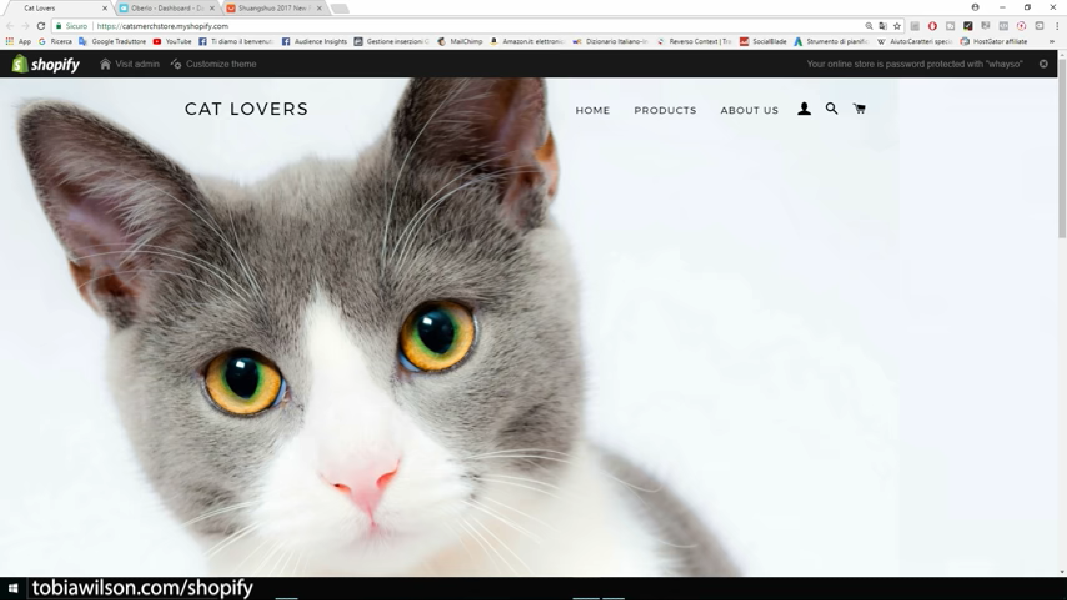Open the account login icon
1067x600 pixels.
(x=804, y=109)
